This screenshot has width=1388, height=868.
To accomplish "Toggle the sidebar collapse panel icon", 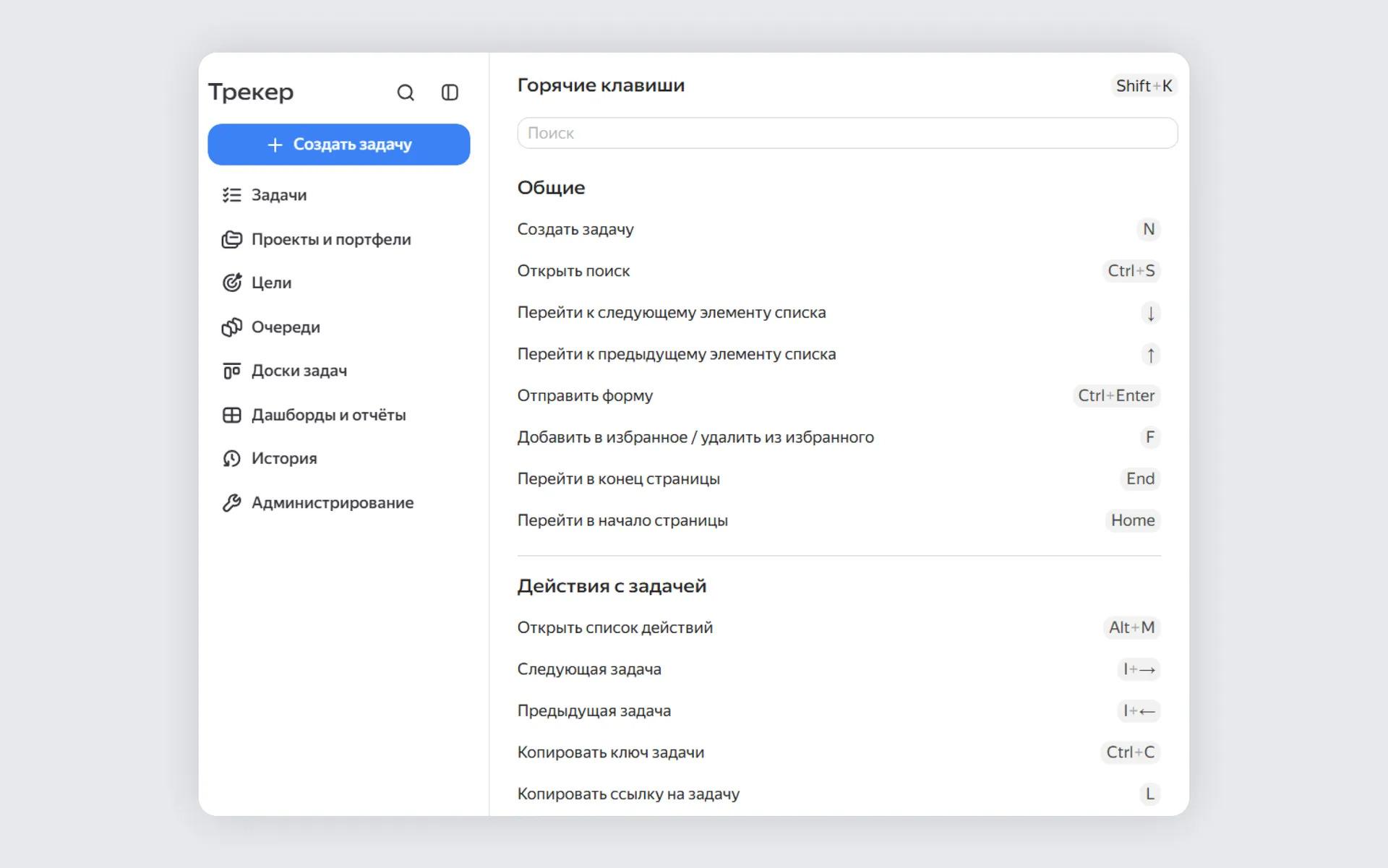I will (450, 93).
